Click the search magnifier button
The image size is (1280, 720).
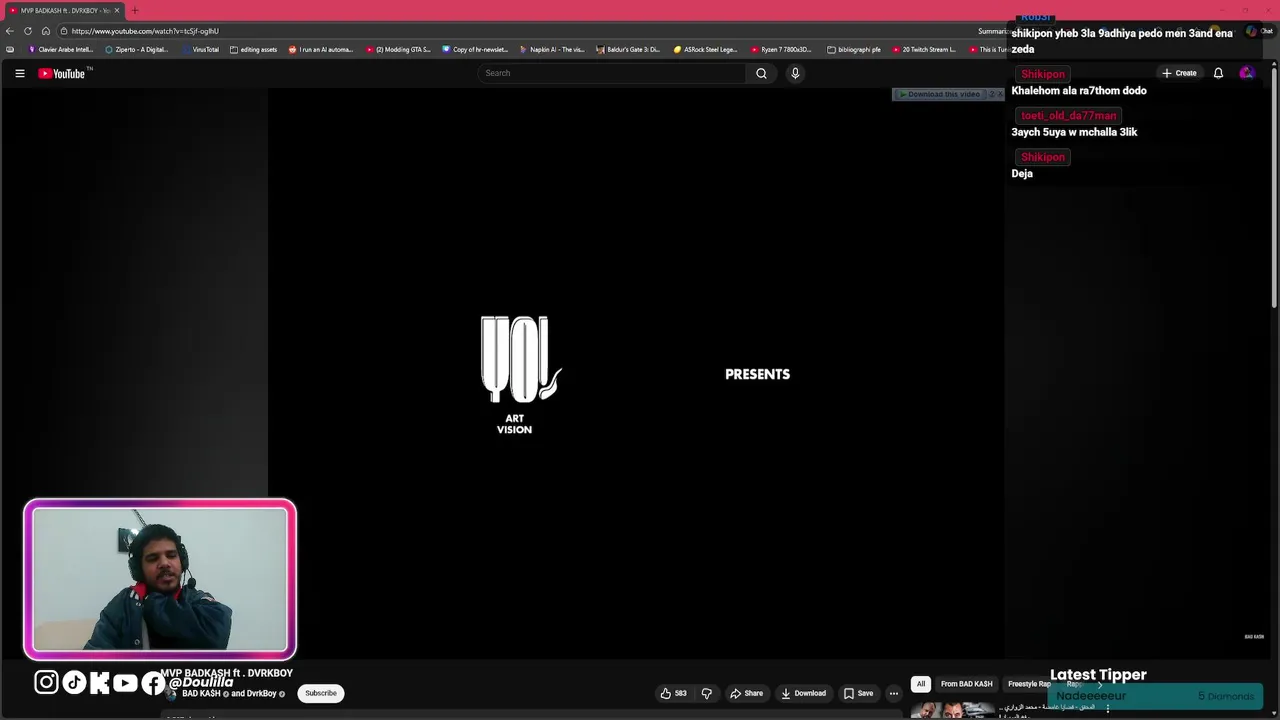click(x=761, y=73)
